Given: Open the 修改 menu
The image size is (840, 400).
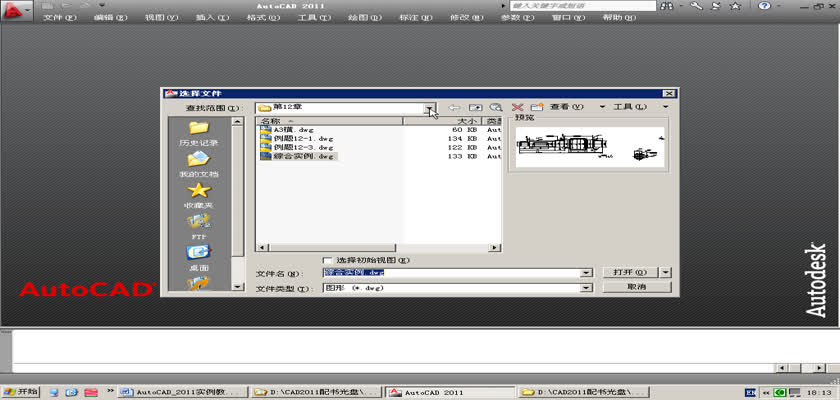Looking at the screenshot, I should 467,17.
